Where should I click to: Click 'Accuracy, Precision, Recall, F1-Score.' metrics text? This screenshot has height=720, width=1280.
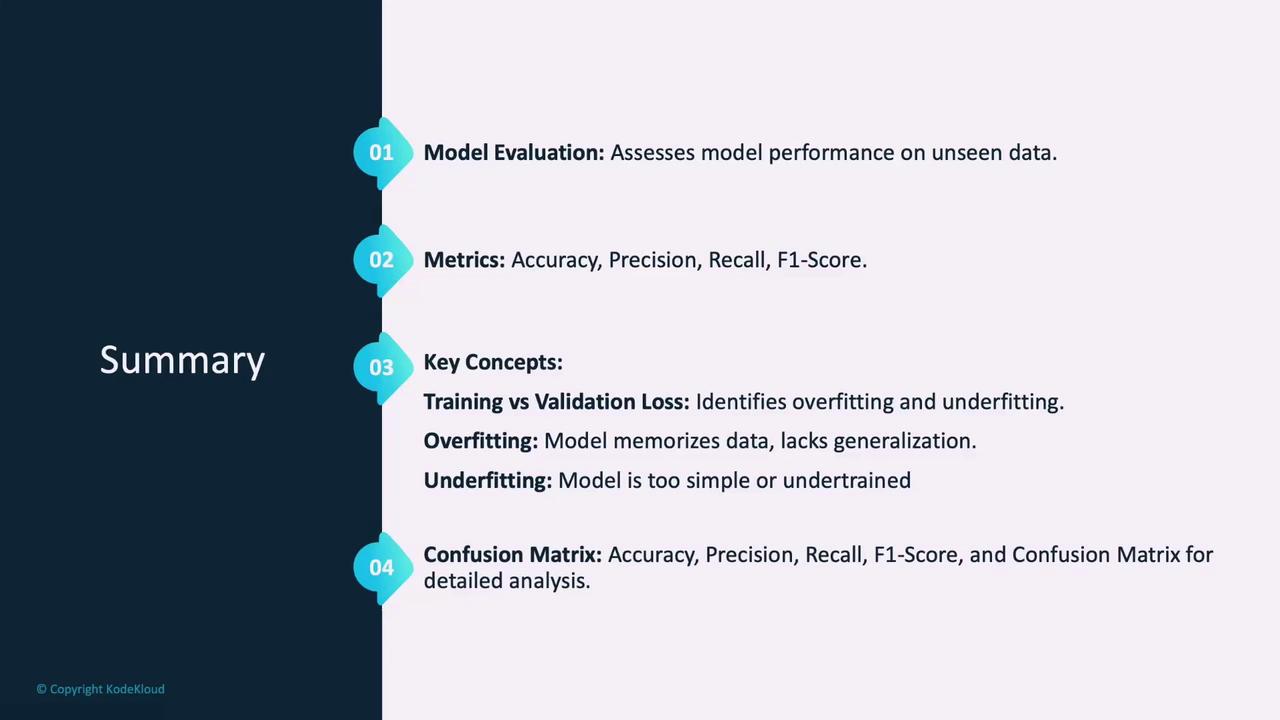[x=688, y=260]
